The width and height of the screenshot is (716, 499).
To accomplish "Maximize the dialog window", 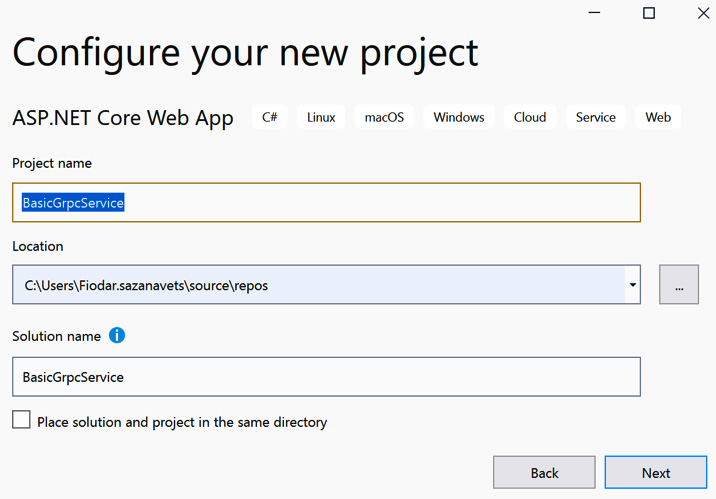I will point(649,13).
